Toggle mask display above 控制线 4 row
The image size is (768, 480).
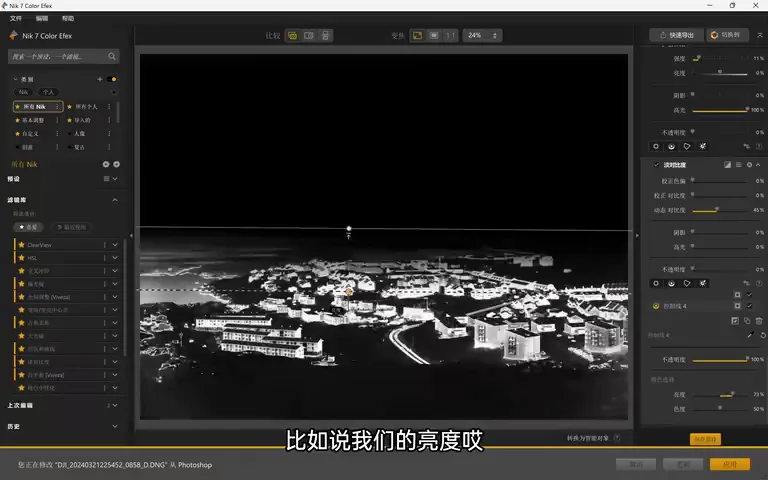(x=737, y=294)
